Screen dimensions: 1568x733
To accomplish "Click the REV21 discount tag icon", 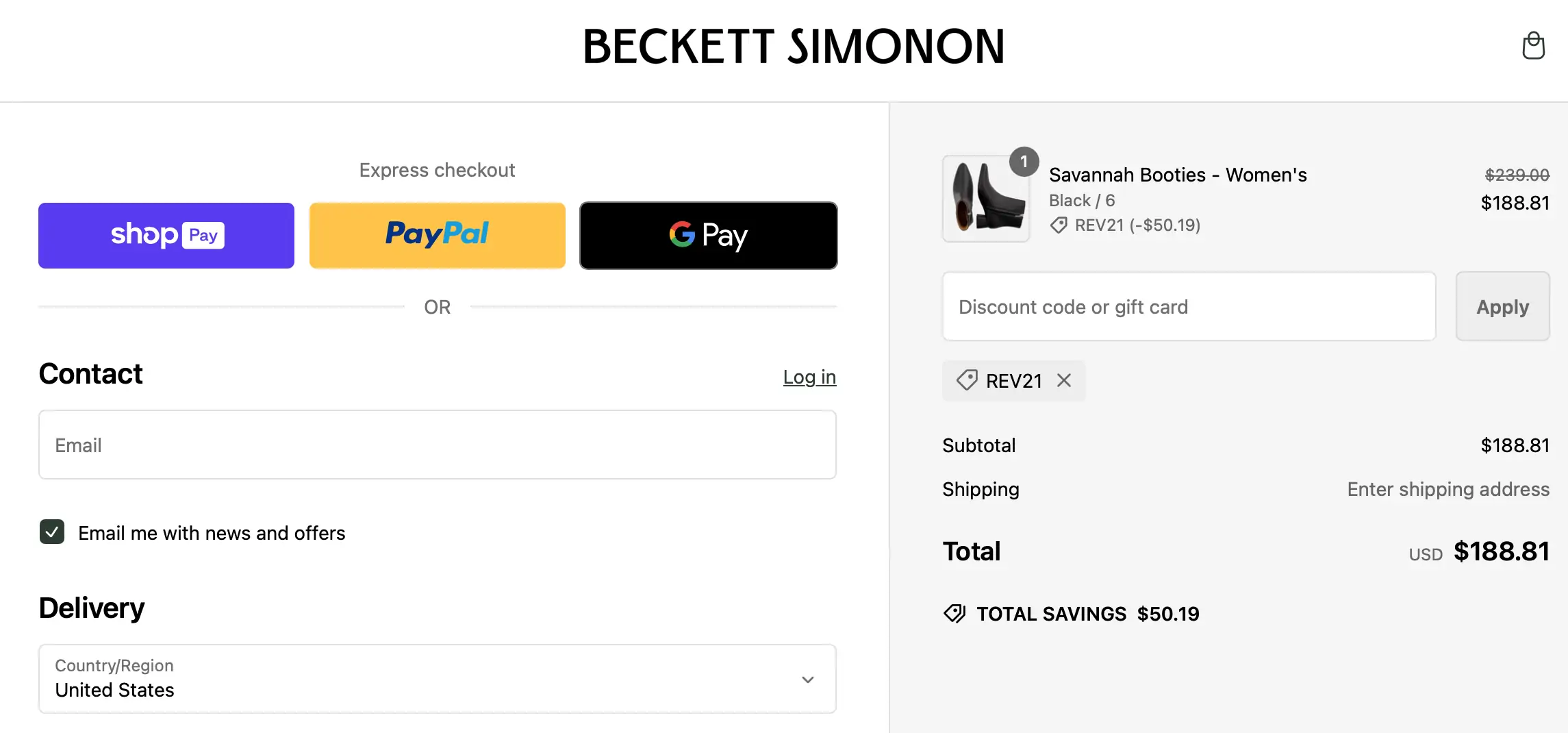I will coord(967,380).
